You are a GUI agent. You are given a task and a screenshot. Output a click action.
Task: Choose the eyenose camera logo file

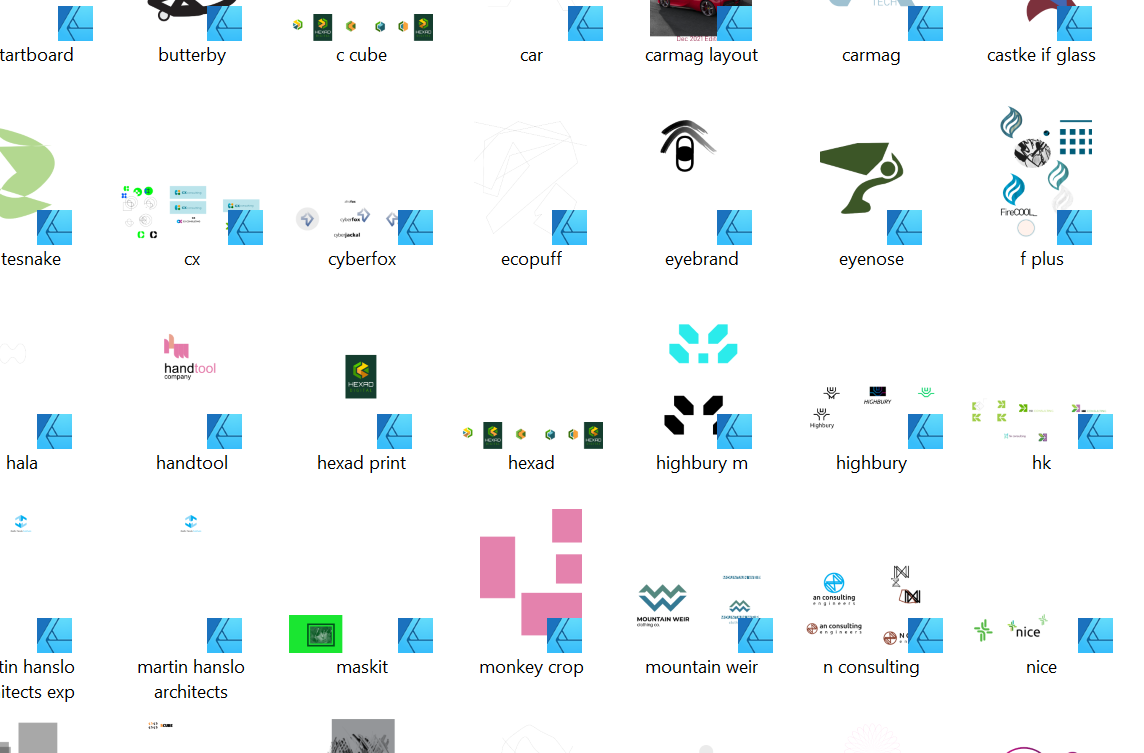click(x=870, y=191)
